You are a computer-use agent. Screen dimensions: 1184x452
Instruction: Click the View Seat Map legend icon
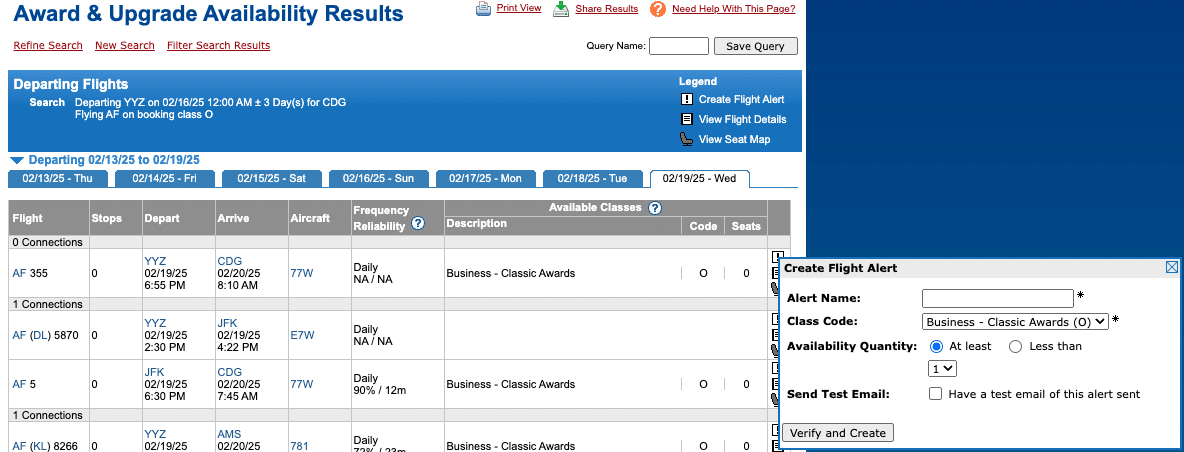687,139
